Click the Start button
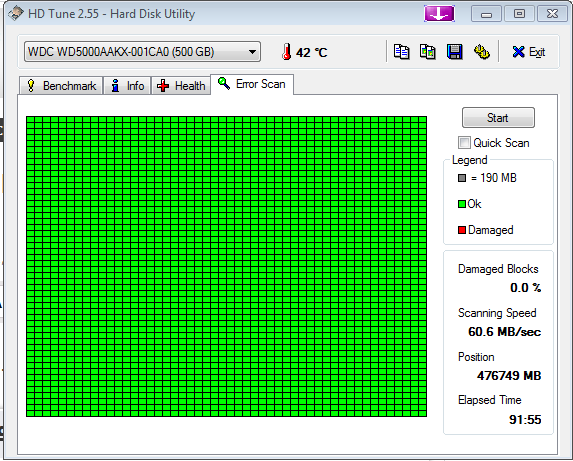 [x=498, y=118]
